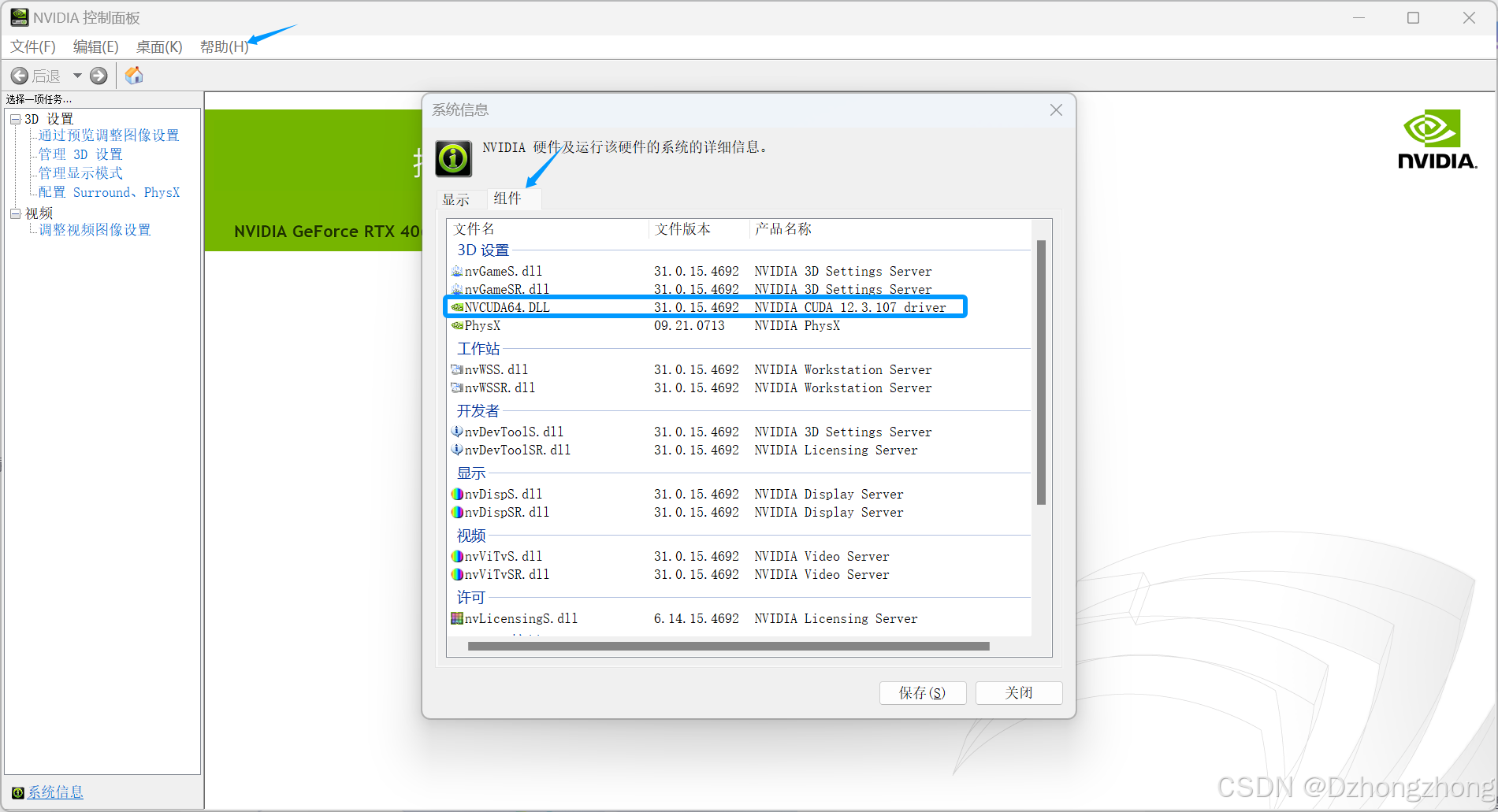
Task: Click the Back arrow toolbar icon
Action: pos(20,76)
